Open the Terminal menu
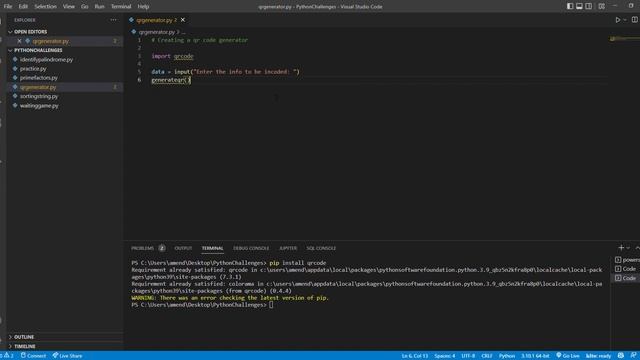Screen dimensions: 640x360 tap(121, 7)
